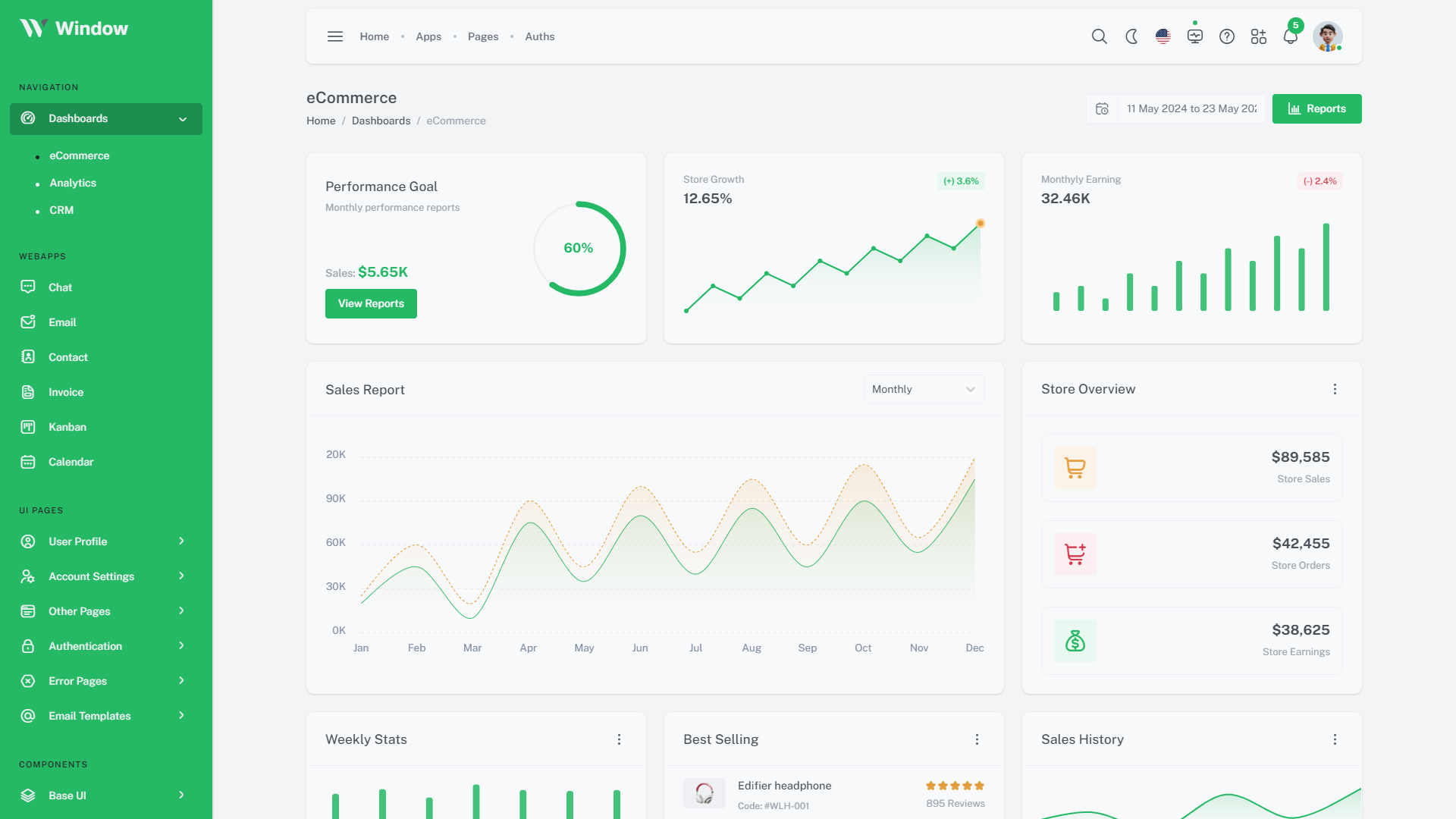Open the Monthly dropdown in Sales Report

pyautogui.click(x=924, y=389)
